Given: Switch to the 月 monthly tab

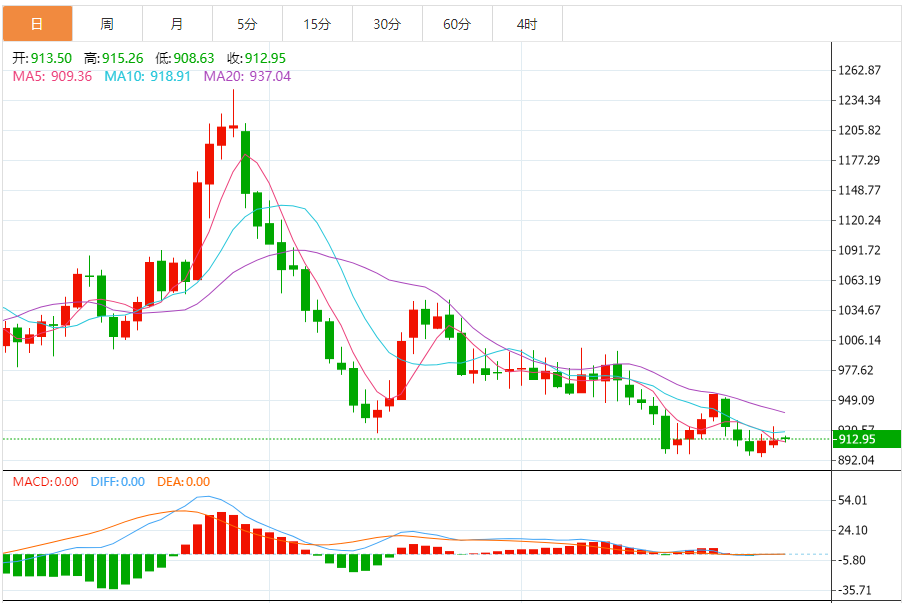Looking at the screenshot, I should (x=177, y=24).
